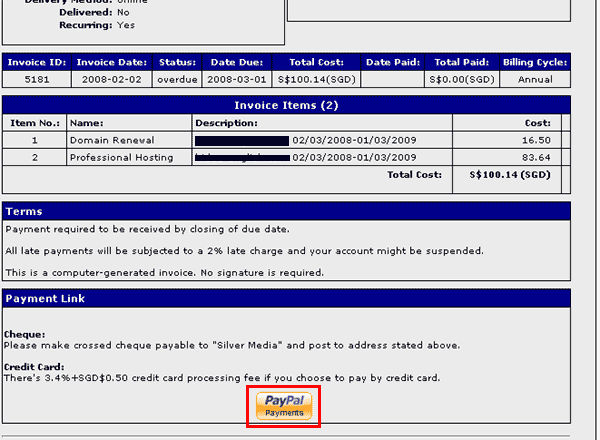Viewport: 600px width, 440px height.
Task: Click the Domain Renewal item name
Action: point(112,140)
